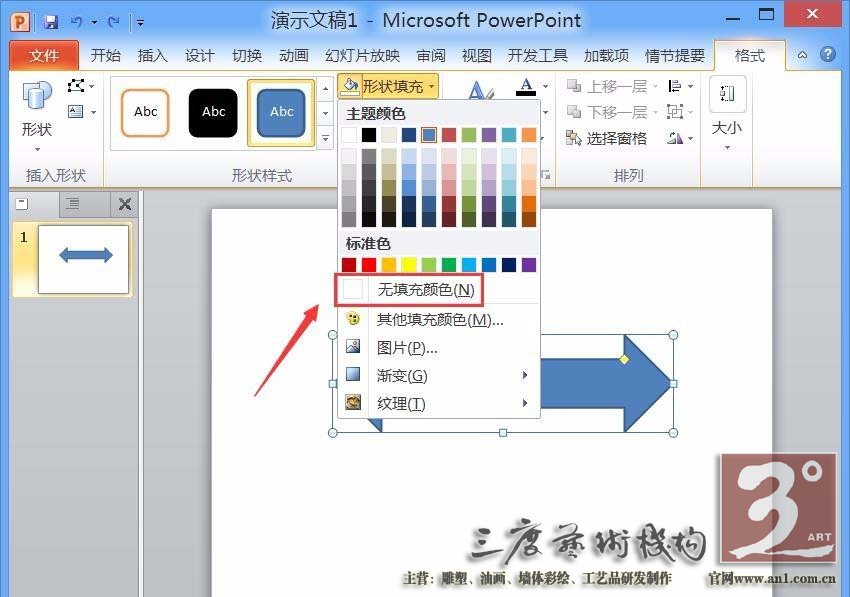This screenshot has height=597, width=850.
Task: Switch to the 动画 ribbon tab
Action: (293, 55)
